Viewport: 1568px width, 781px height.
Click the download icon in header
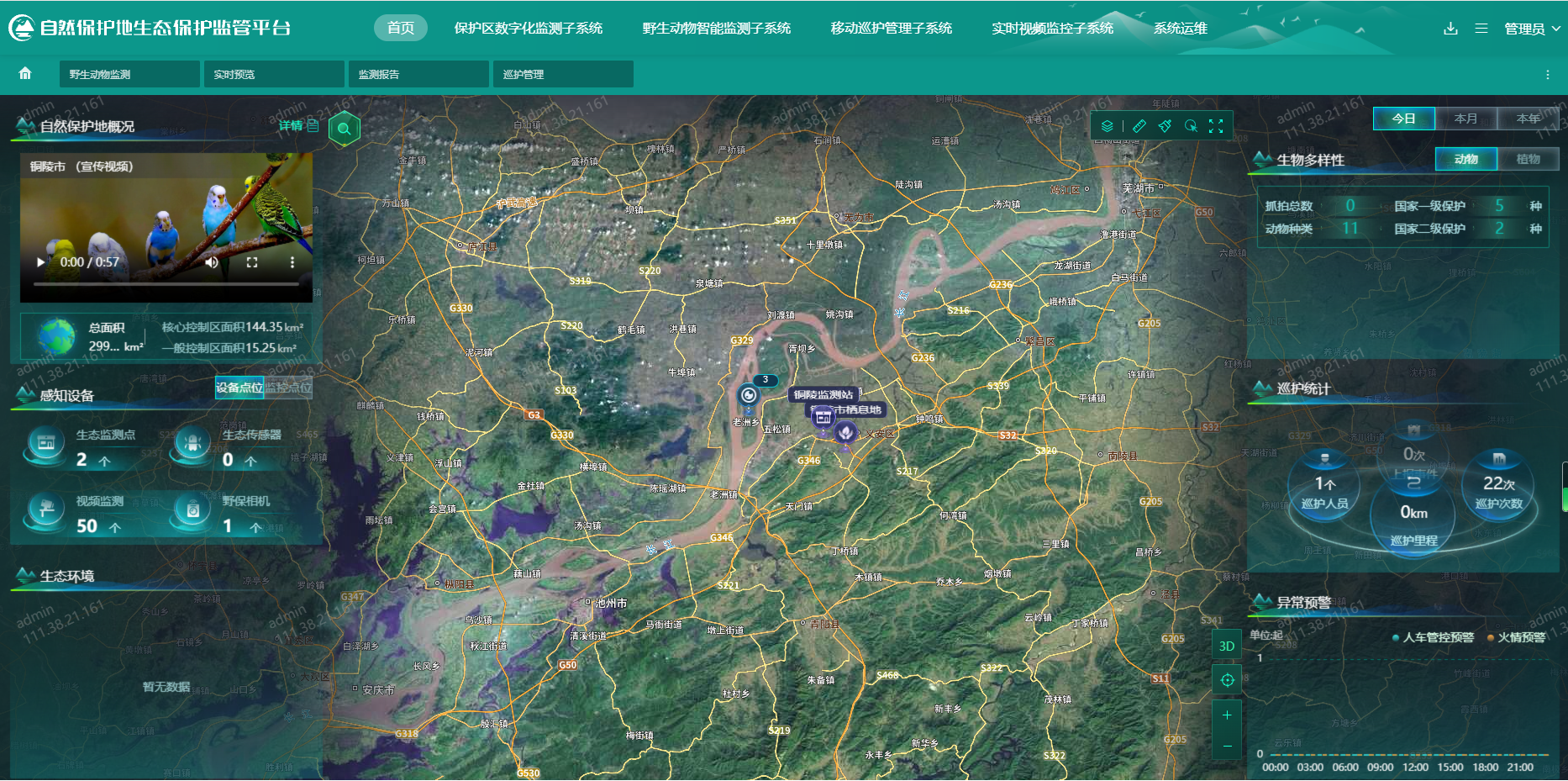pyautogui.click(x=1450, y=29)
